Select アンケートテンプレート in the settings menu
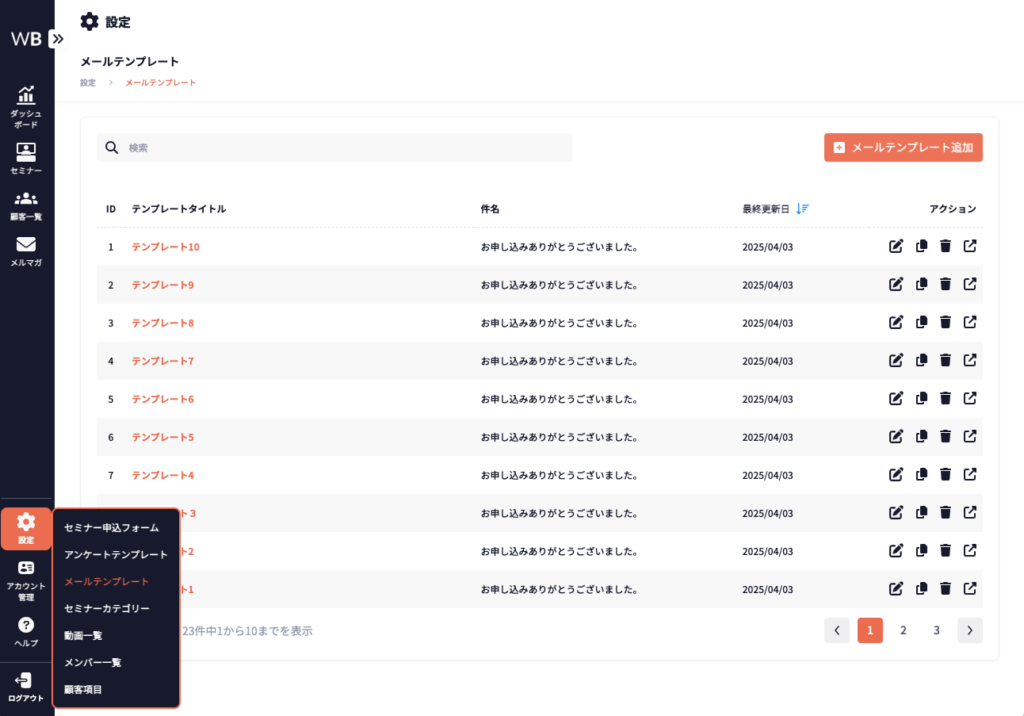This screenshot has width=1024, height=716. 115,554
